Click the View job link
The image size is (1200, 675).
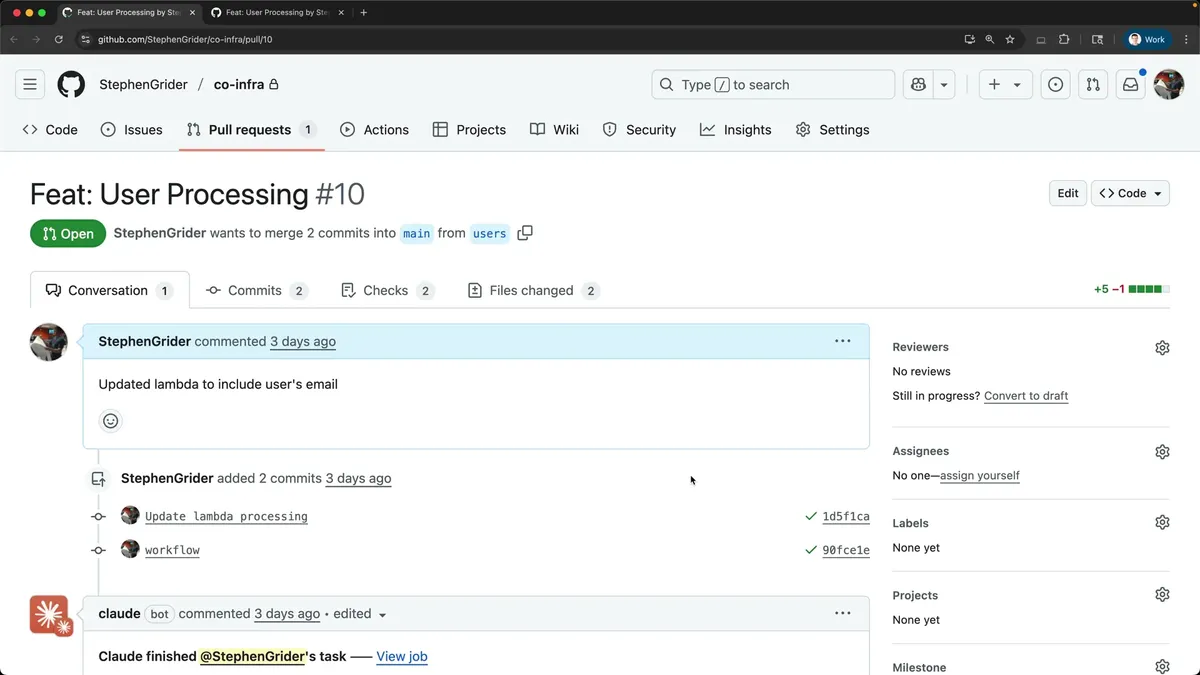pos(402,657)
